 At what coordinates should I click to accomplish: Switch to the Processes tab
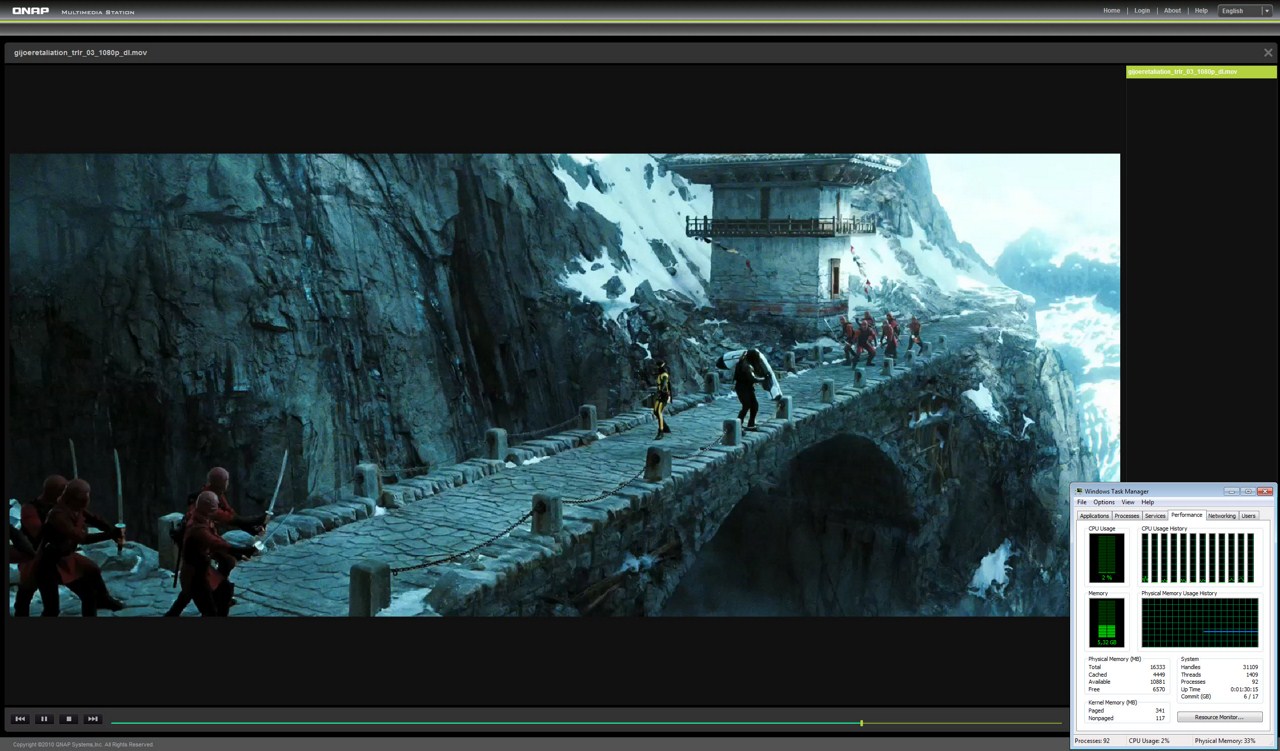[1127, 516]
